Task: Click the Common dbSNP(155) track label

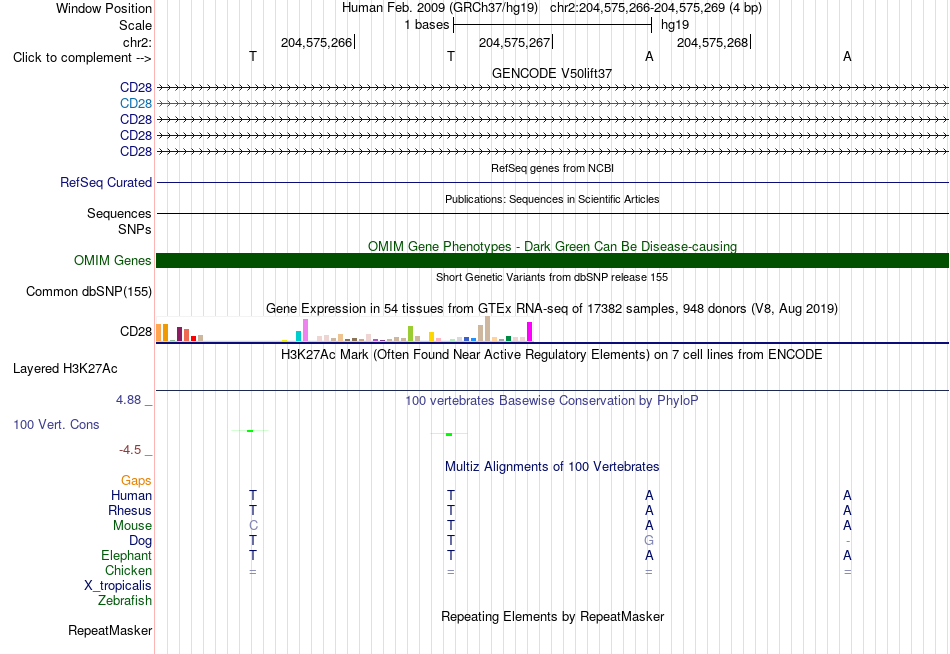Action: 89,292
